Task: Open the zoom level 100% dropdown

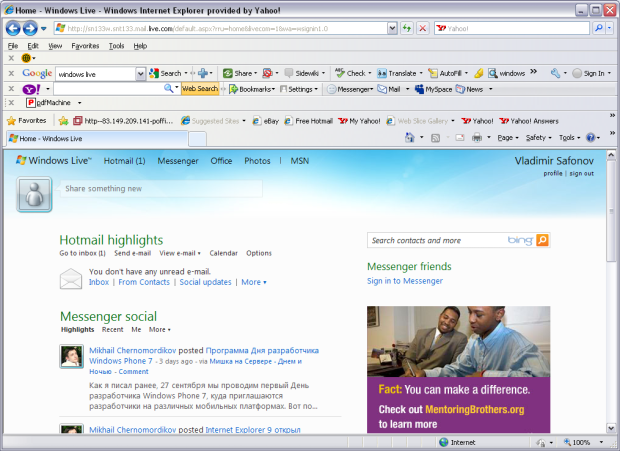Action: click(601, 442)
